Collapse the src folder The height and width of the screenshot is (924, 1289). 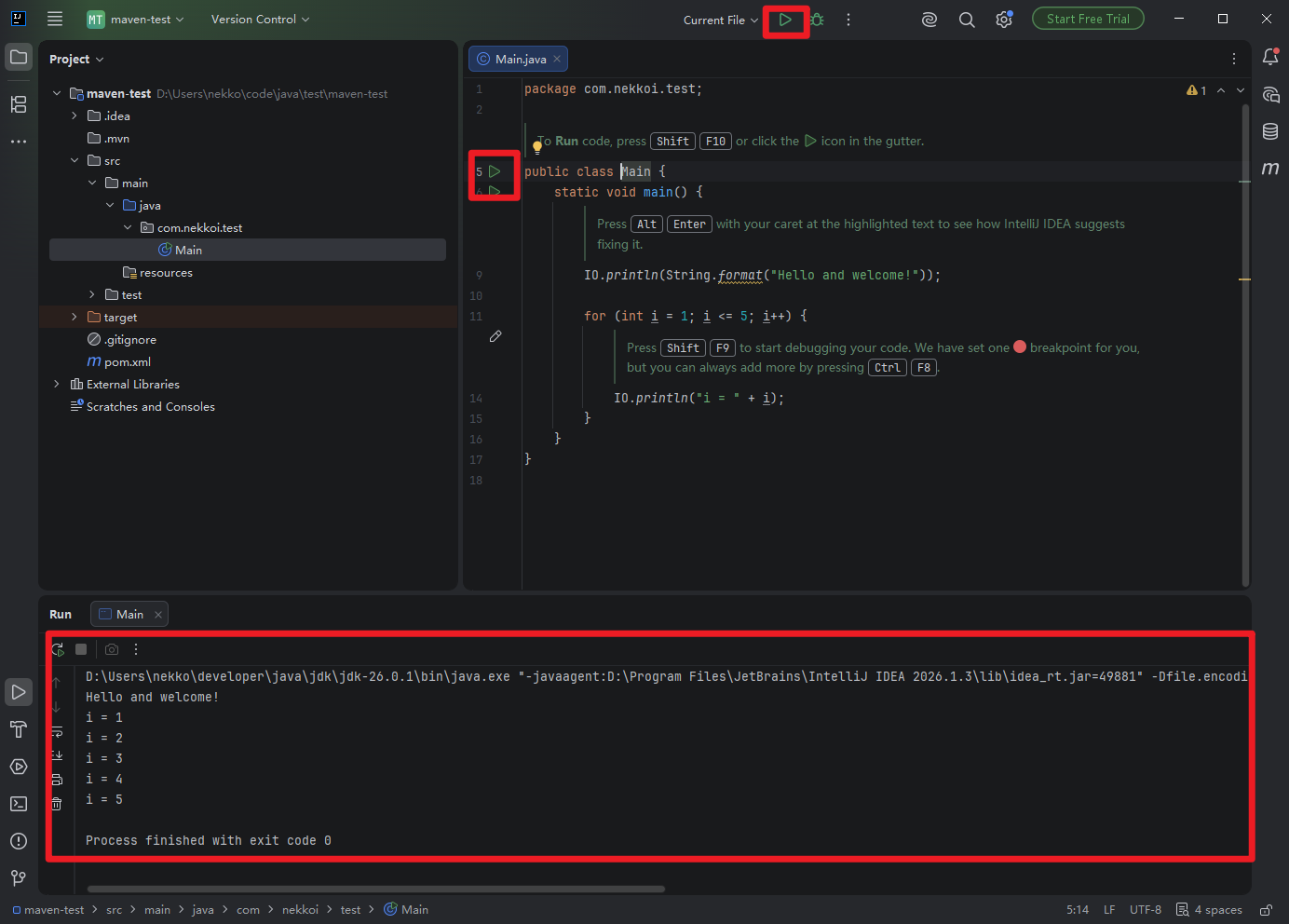coord(75,160)
